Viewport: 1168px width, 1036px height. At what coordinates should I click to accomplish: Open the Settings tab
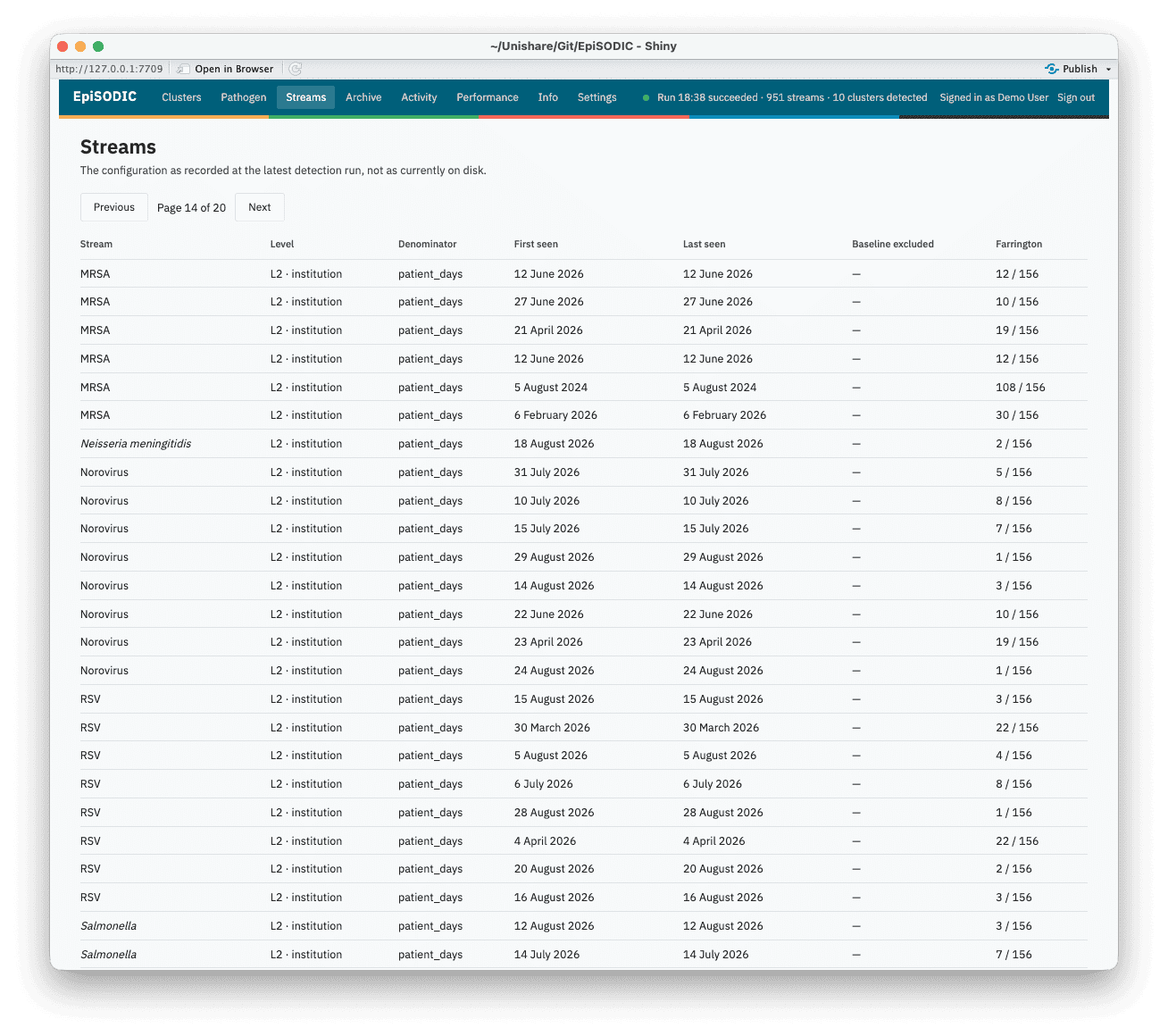pyautogui.click(x=597, y=97)
